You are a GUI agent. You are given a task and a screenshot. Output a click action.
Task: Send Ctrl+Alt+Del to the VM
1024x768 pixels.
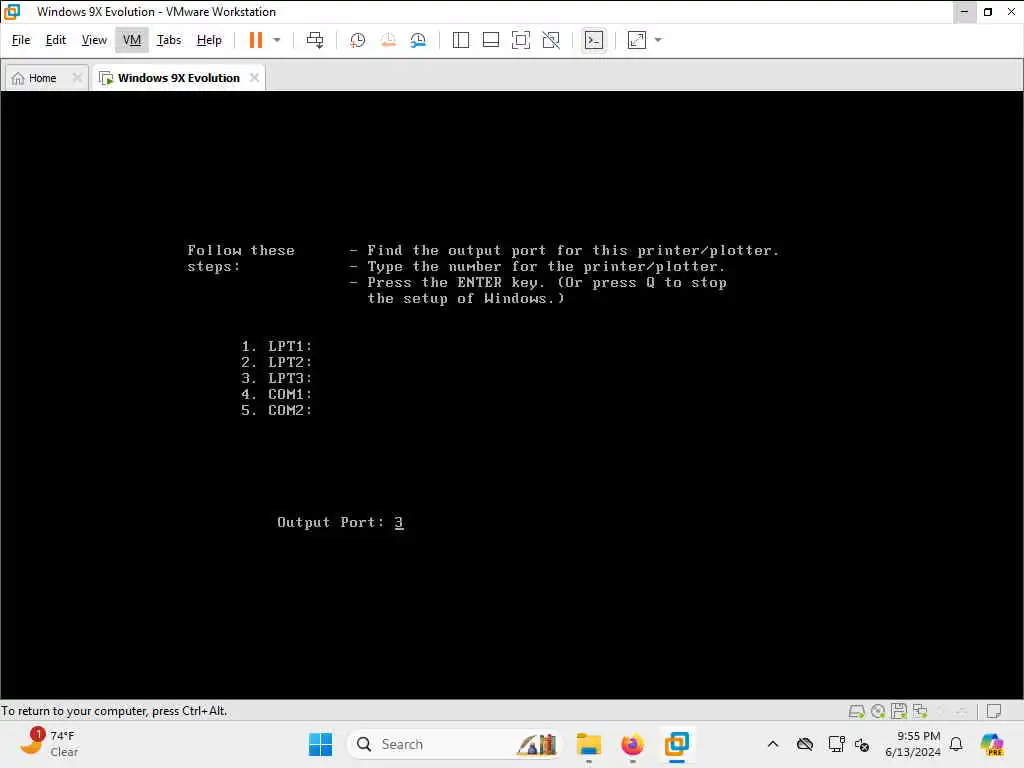pyautogui.click(x=315, y=40)
